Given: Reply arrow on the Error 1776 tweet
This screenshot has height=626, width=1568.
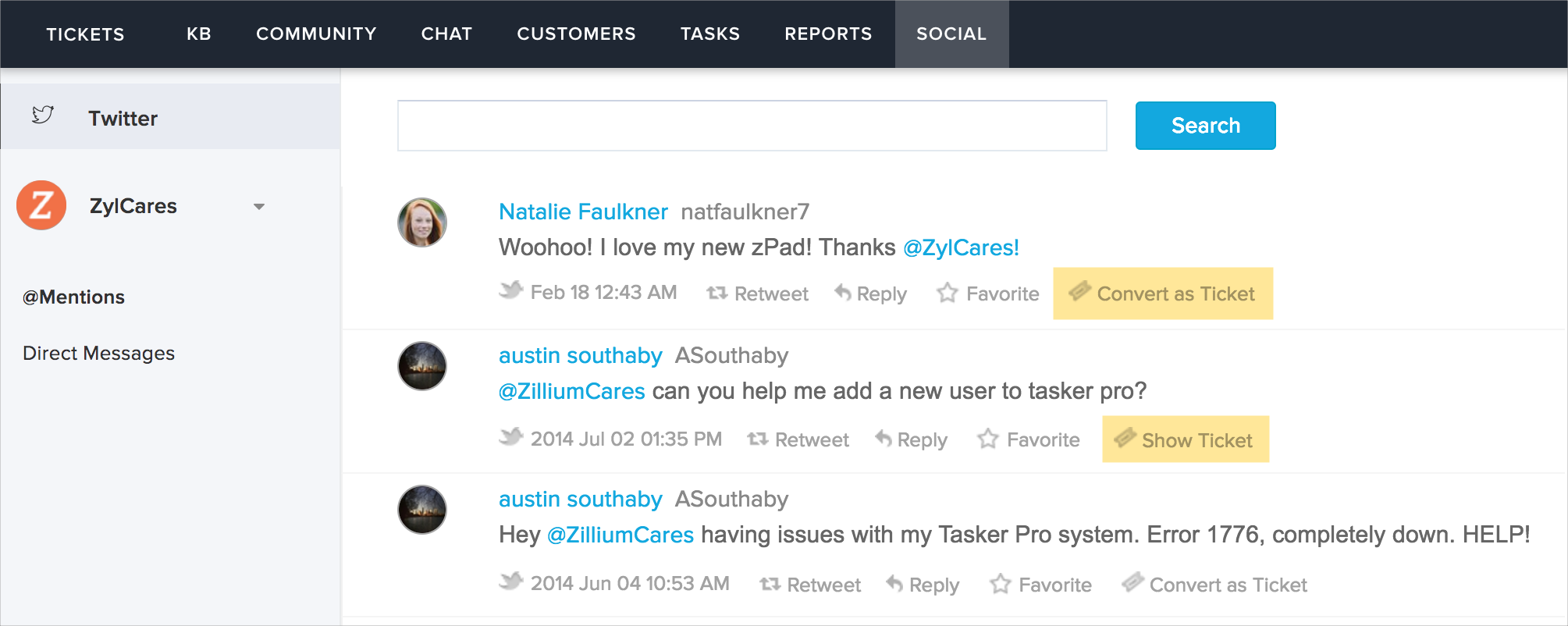Looking at the screenshot, I should coord(894,584).
